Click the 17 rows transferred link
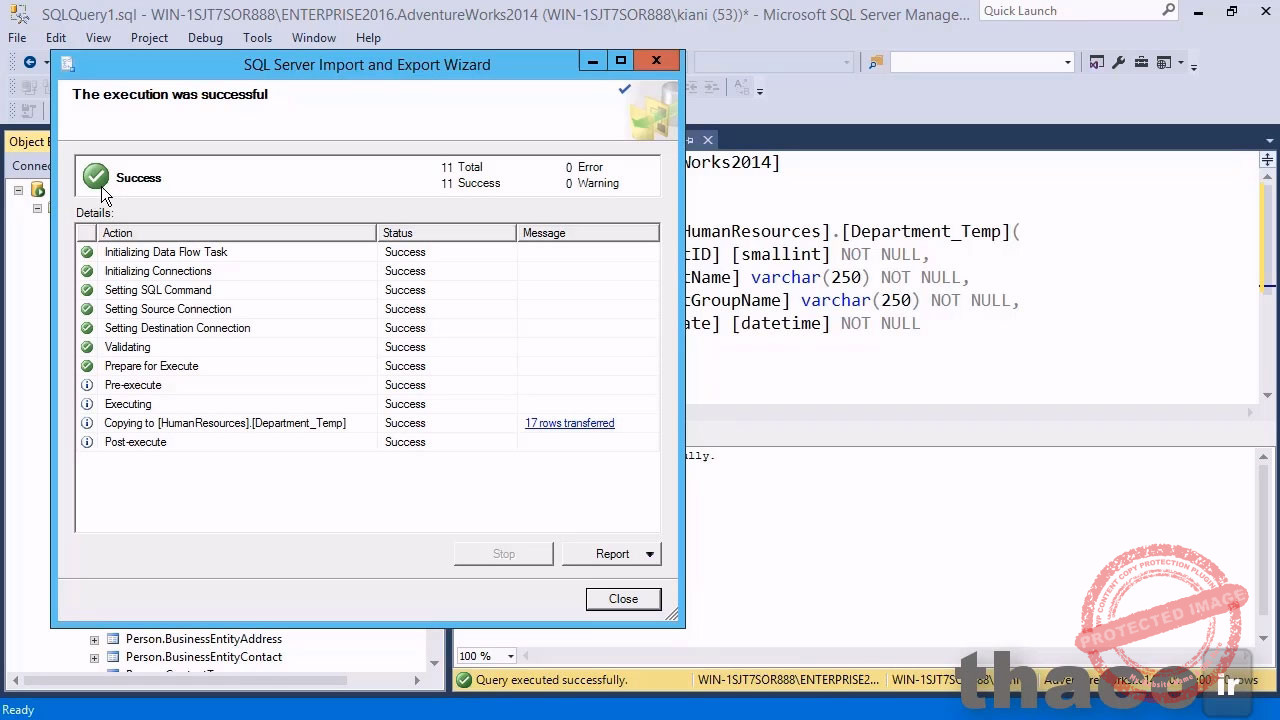Screen dimensions: 1280x720 point(569,423)
